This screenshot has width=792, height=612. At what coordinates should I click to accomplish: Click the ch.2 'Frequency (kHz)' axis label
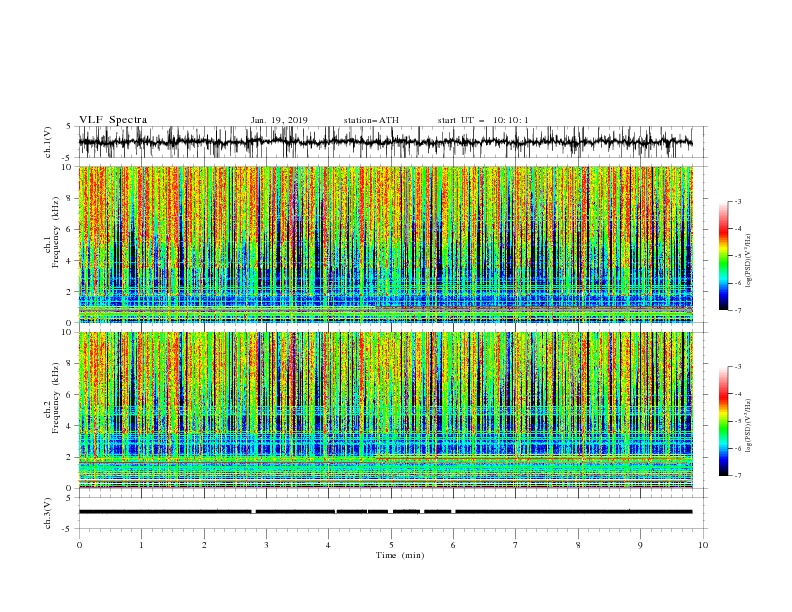coord(55,398)
